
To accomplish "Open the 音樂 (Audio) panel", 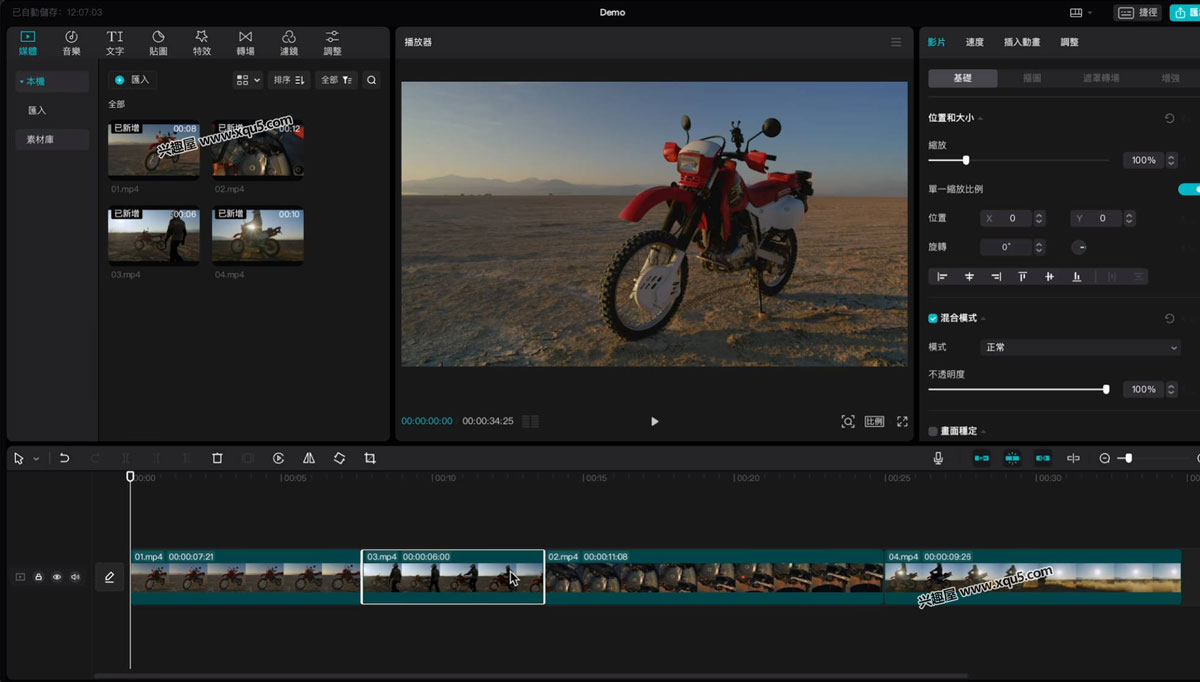I will (x=71, y=43).
